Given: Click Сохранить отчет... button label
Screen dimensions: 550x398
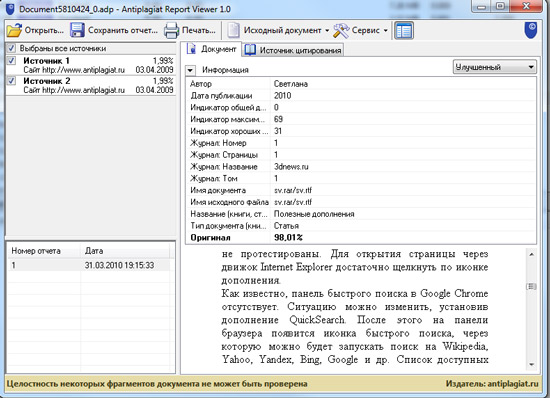Looking at the screenshot, I should (x=123, y=31).
